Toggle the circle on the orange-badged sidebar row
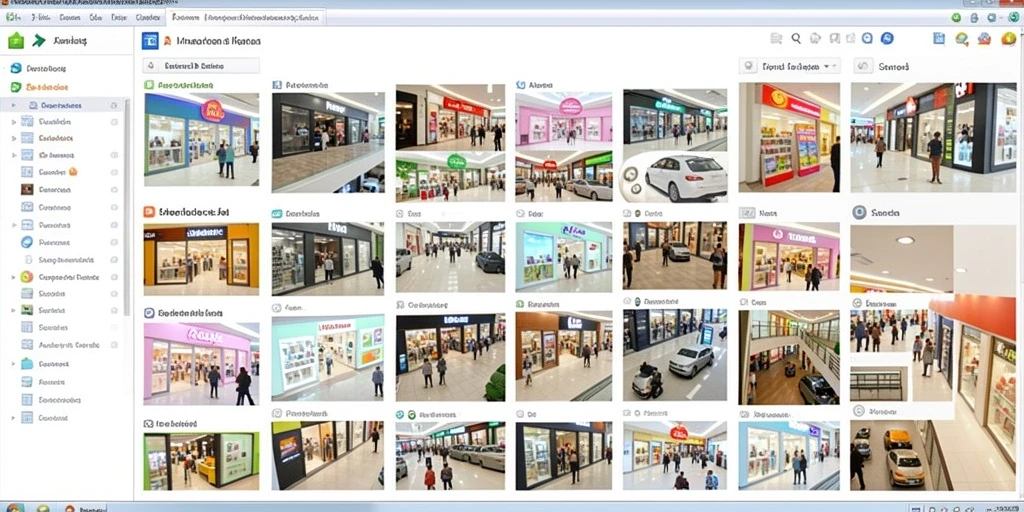 click(x=114, y=172)
